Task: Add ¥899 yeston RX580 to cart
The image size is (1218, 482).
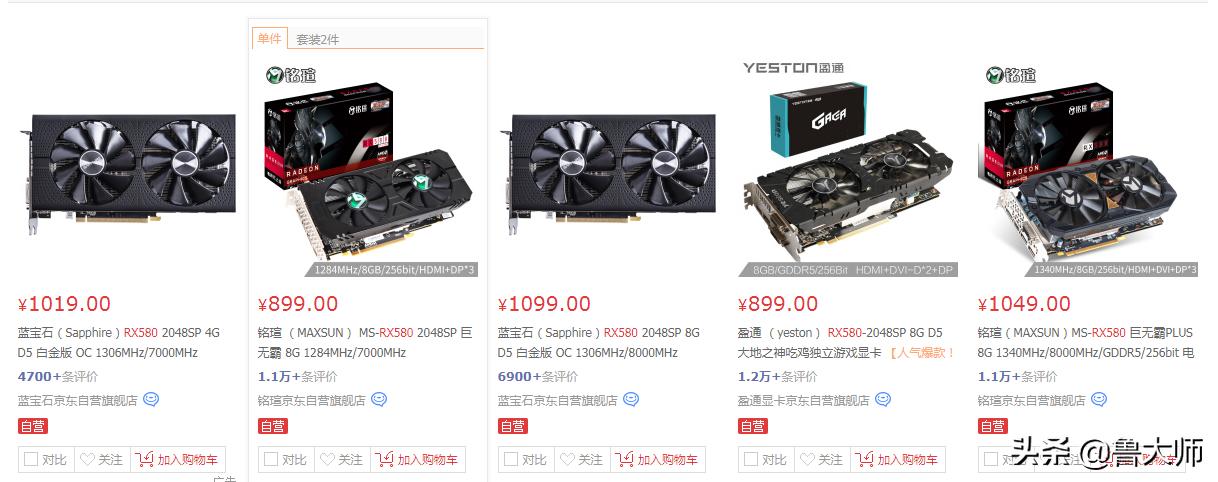Action: [899, 459]
